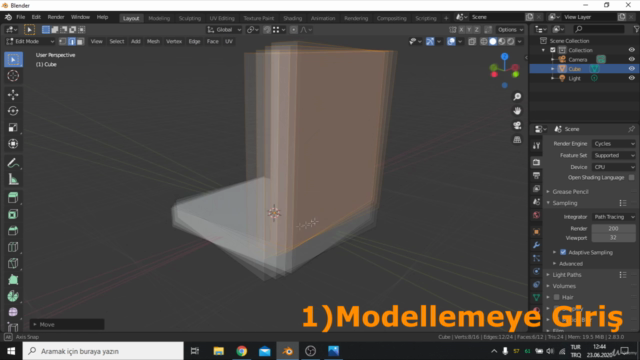
Task: Toggle camera view icon
Action: click(517, 125)
